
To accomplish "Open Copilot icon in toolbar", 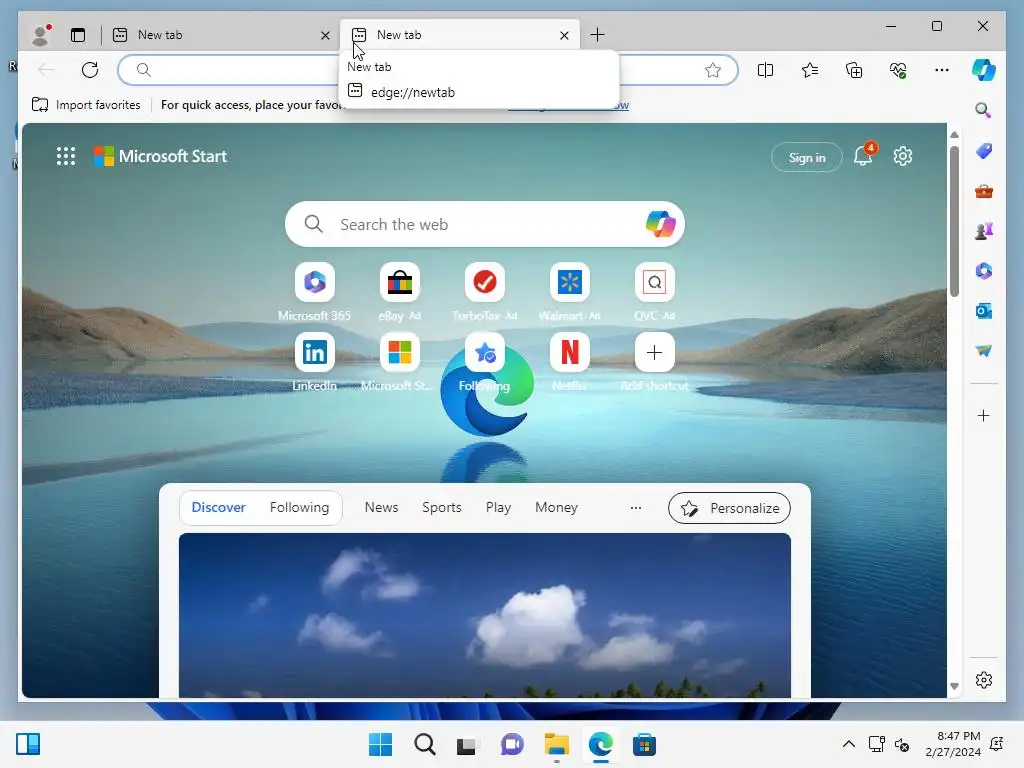I will [x=984, y=70].
